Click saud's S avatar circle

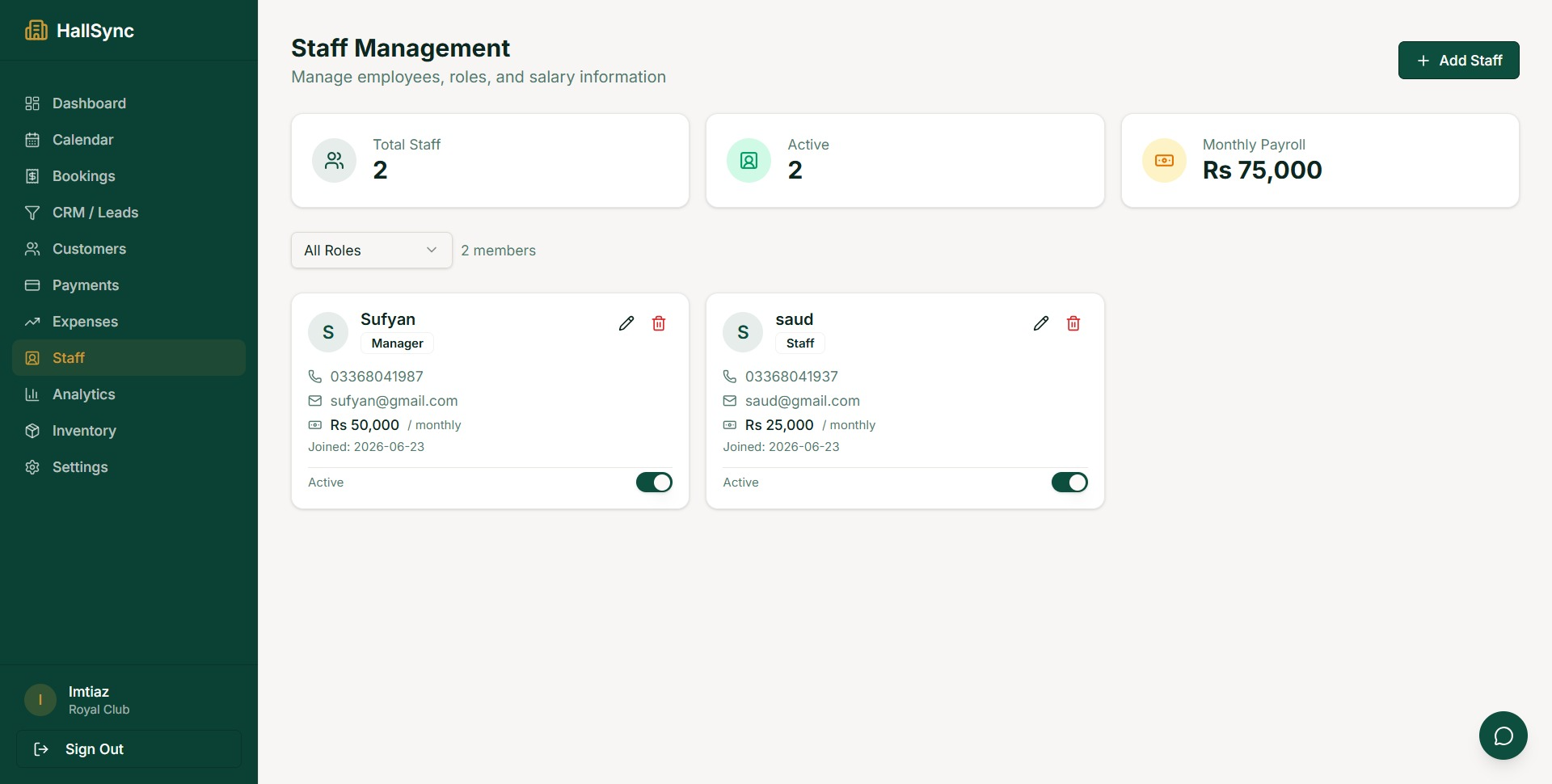743,332
